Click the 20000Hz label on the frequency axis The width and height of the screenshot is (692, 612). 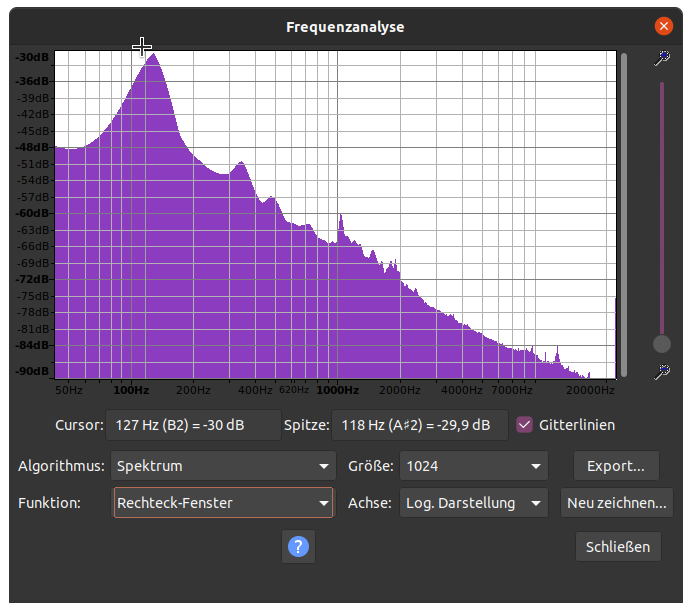pyautogui.click(x=590, y=390)
